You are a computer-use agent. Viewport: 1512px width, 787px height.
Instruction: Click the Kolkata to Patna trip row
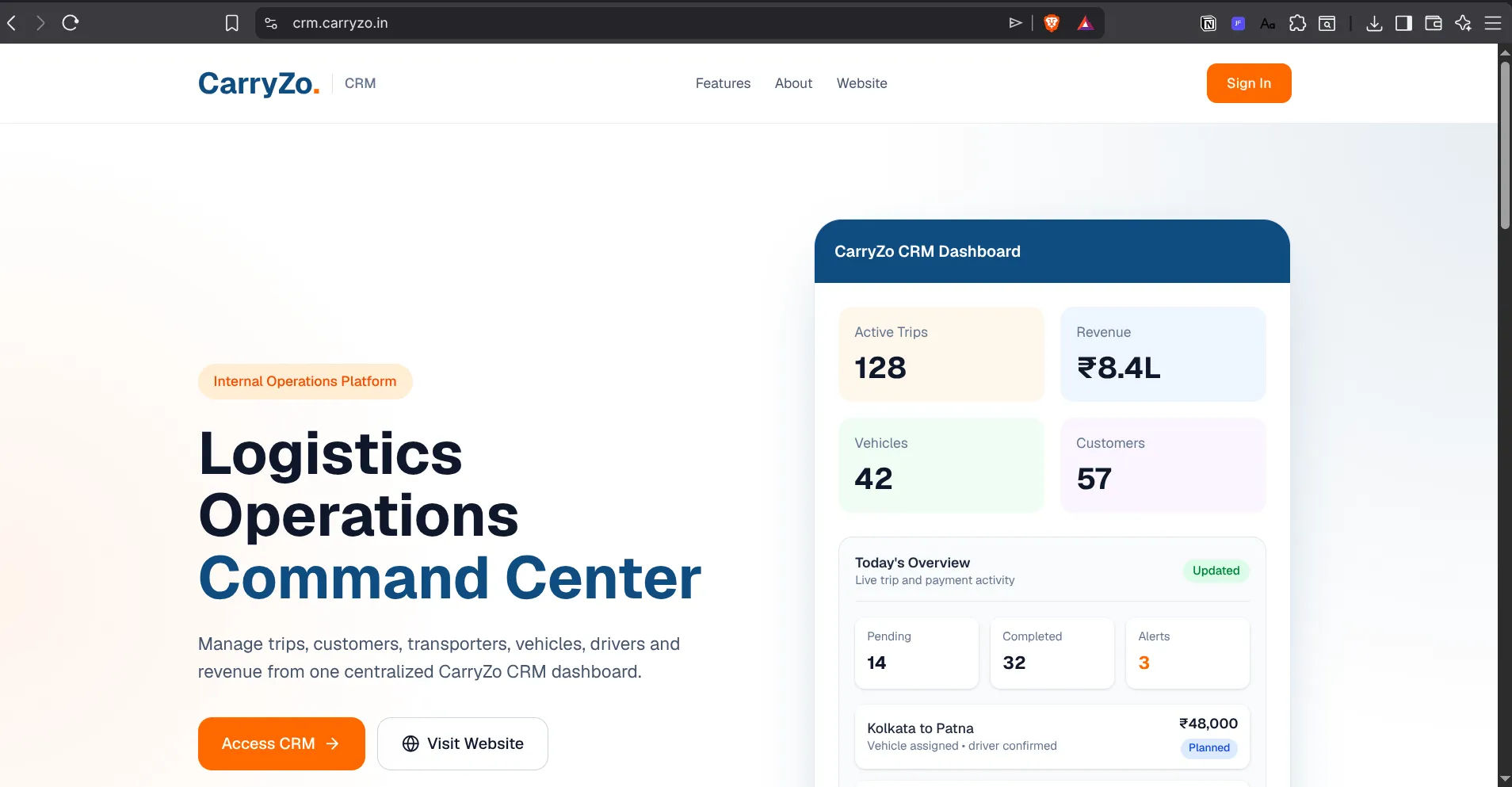[1052, 736]
